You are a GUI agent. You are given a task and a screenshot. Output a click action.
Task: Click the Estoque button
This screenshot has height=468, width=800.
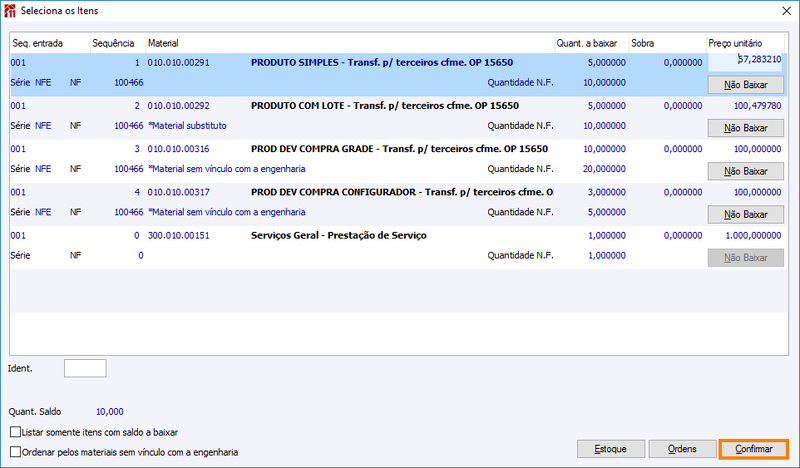[x=611, y=449]
